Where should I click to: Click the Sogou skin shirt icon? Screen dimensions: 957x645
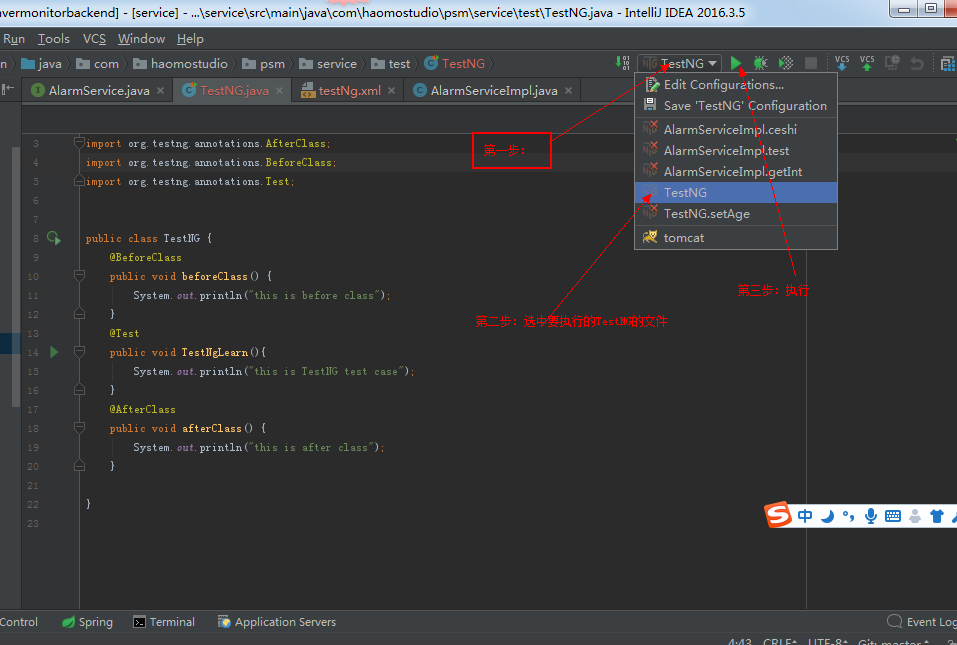click(937, 516)
